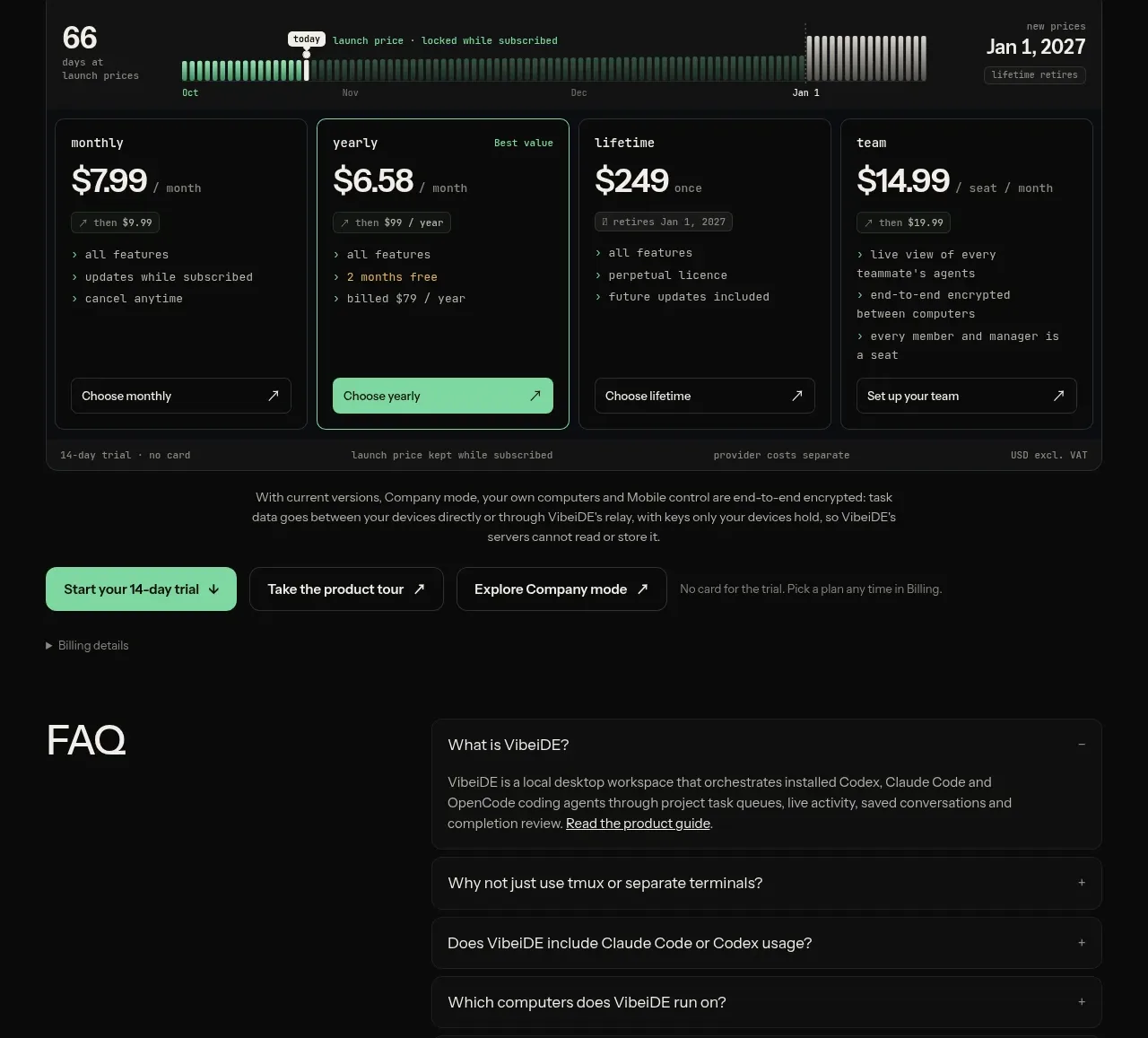Click the 14-day trial · no card footnote
The image size is (1148, 1038).
click(x=126, y=456)
